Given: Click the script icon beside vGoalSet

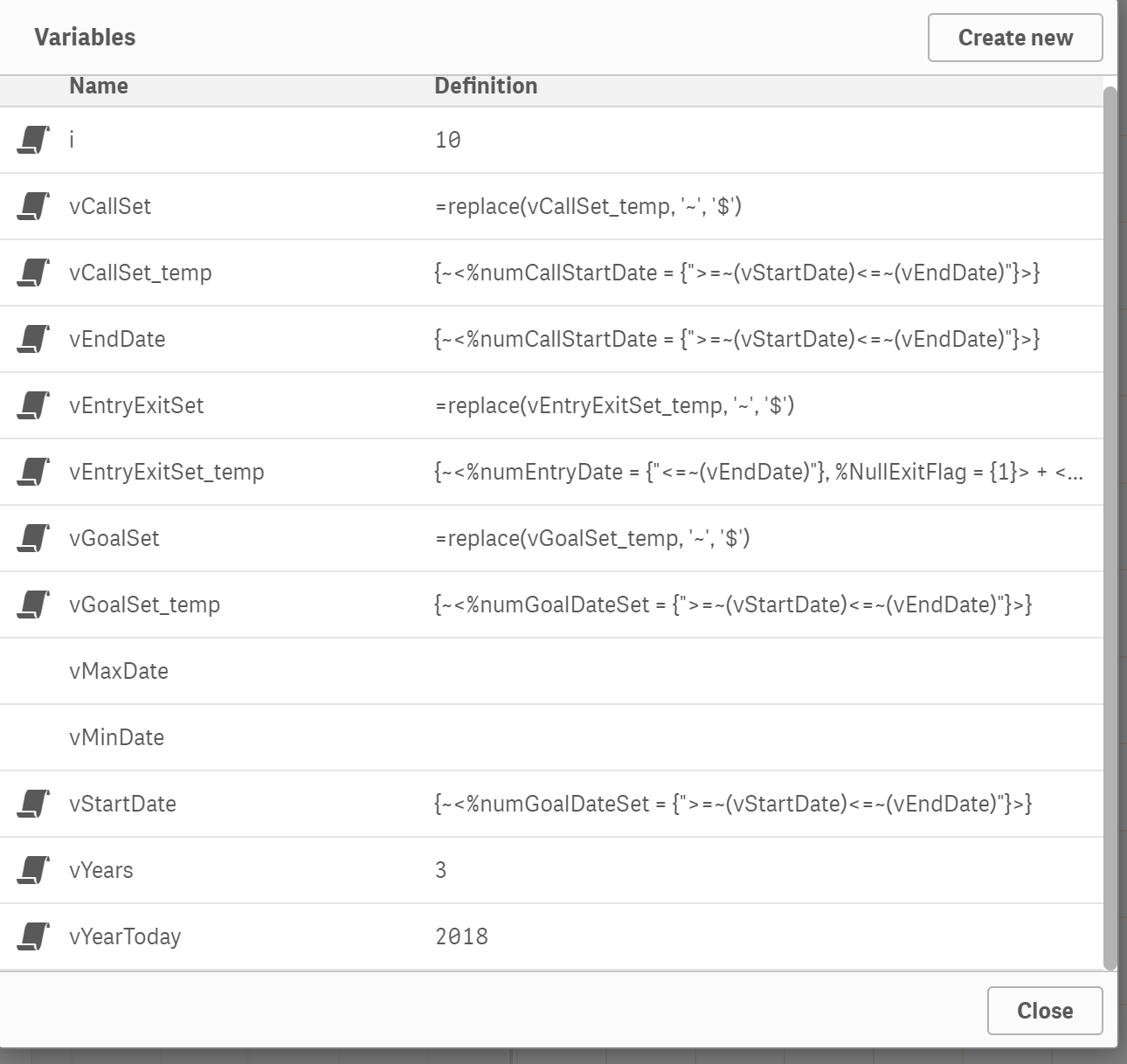Looking at the screenshot, I should coord(32,538).
